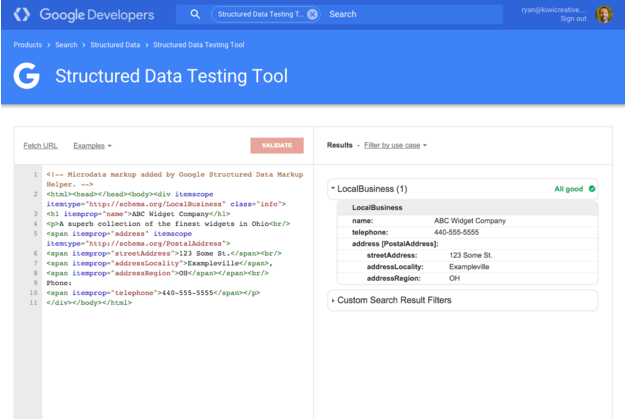
Task: Click the code line with telephone itemprop
Action: (x=153, y=293)
